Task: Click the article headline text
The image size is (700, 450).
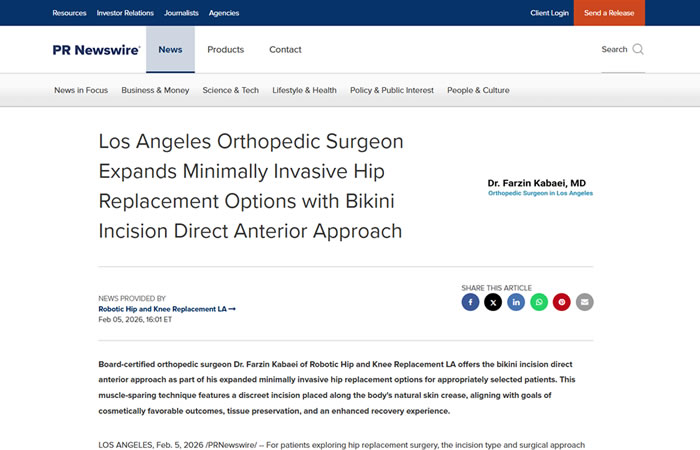Action: 250,186
